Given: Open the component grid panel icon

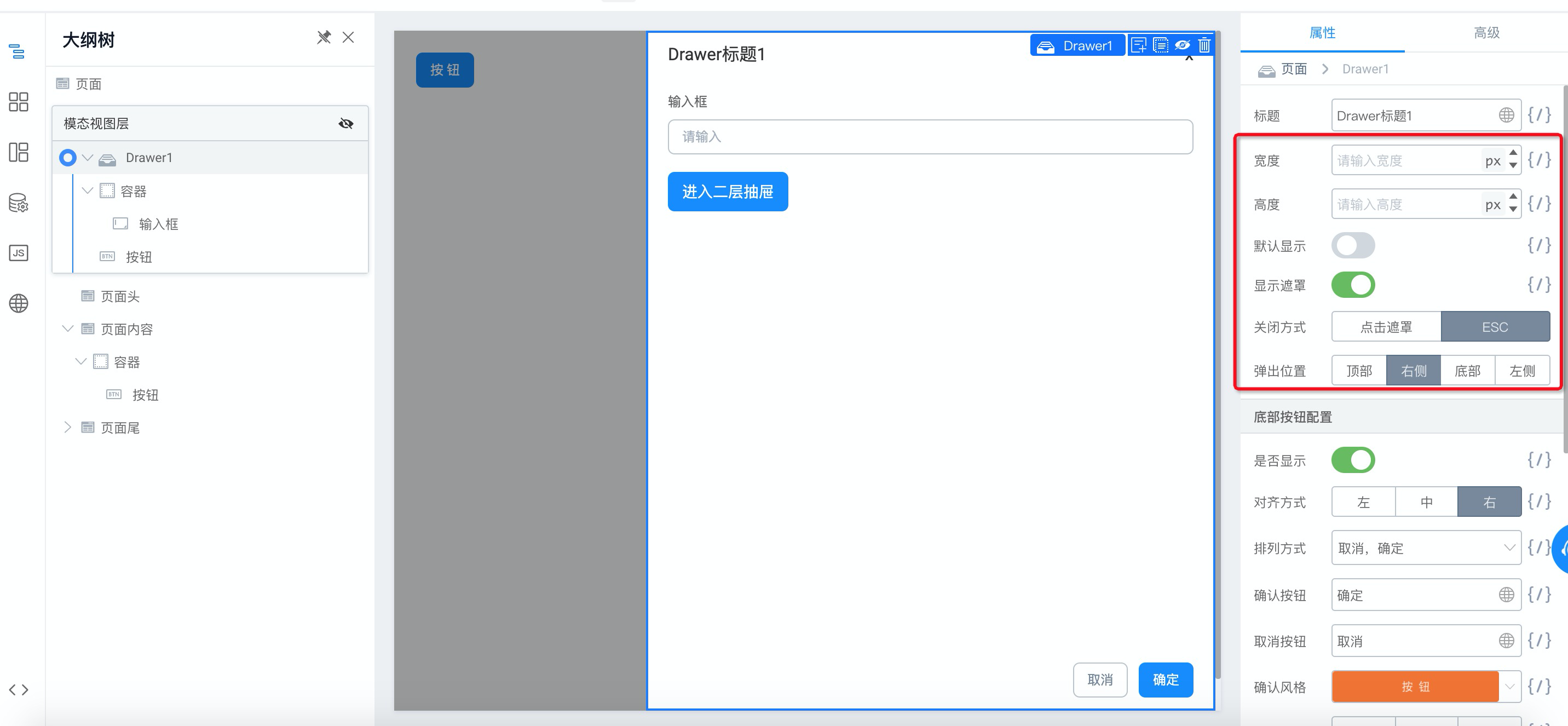Looking at the screenshot, I should [18, 102].
